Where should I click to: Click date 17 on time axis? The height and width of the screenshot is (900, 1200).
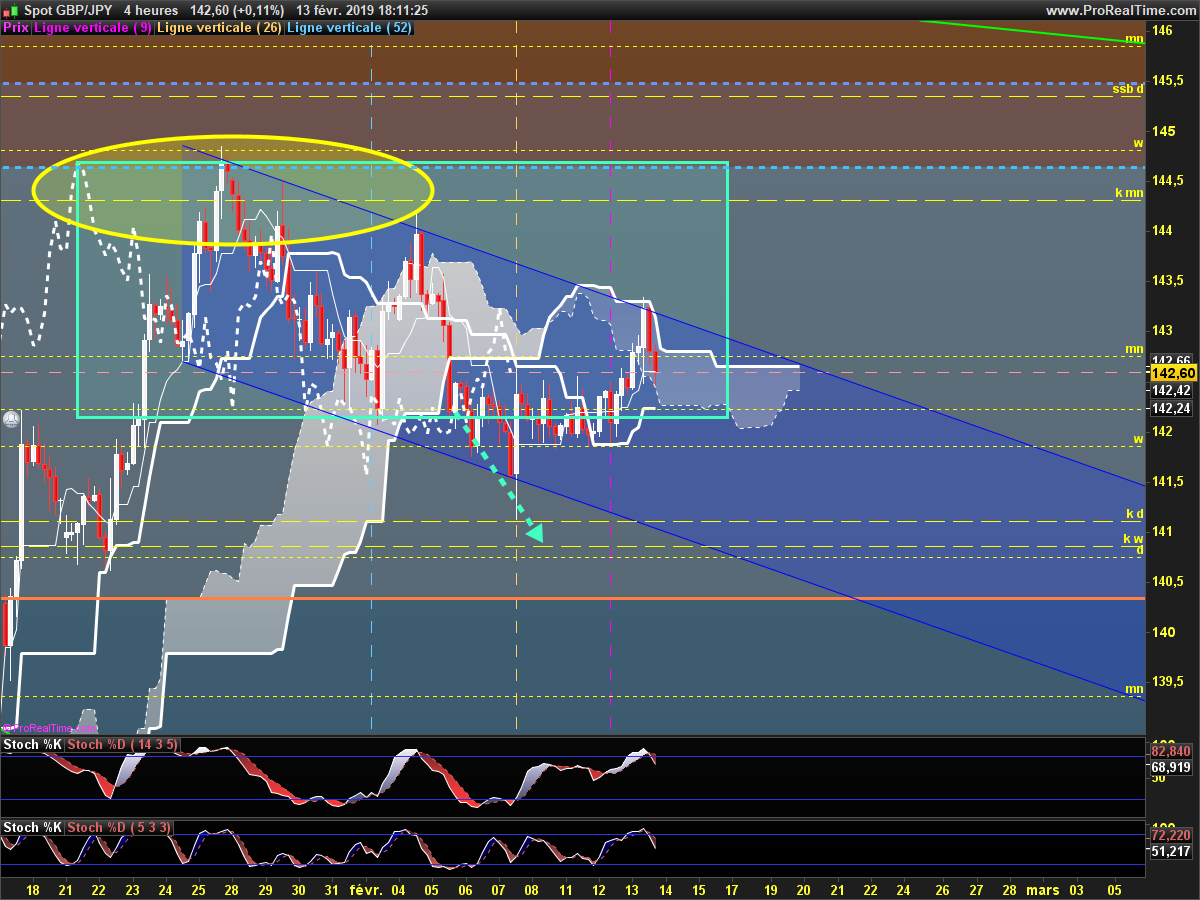[732, 889]
